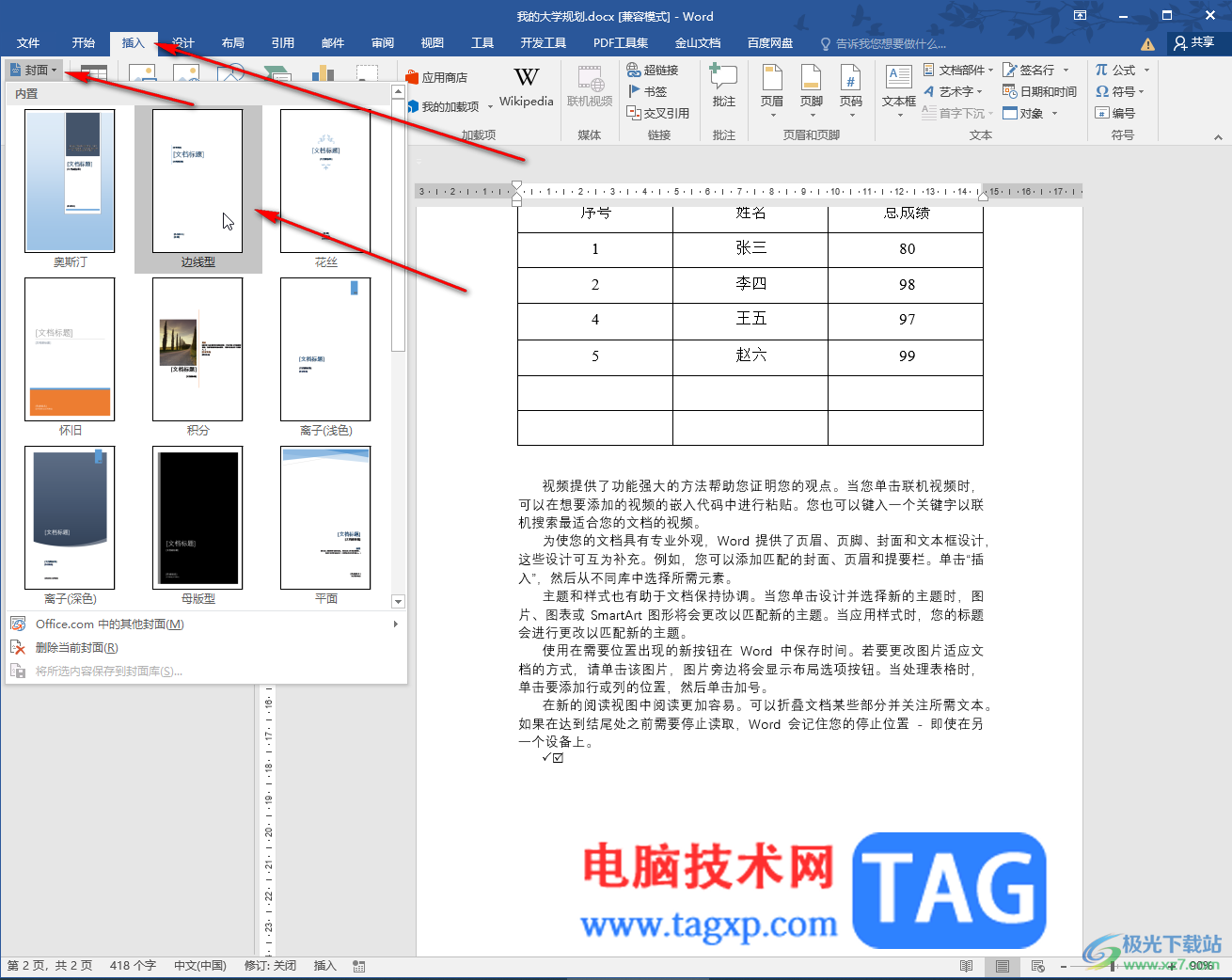
Task: Switch to the 邮件 tab
Action: [x=333, y=43]
